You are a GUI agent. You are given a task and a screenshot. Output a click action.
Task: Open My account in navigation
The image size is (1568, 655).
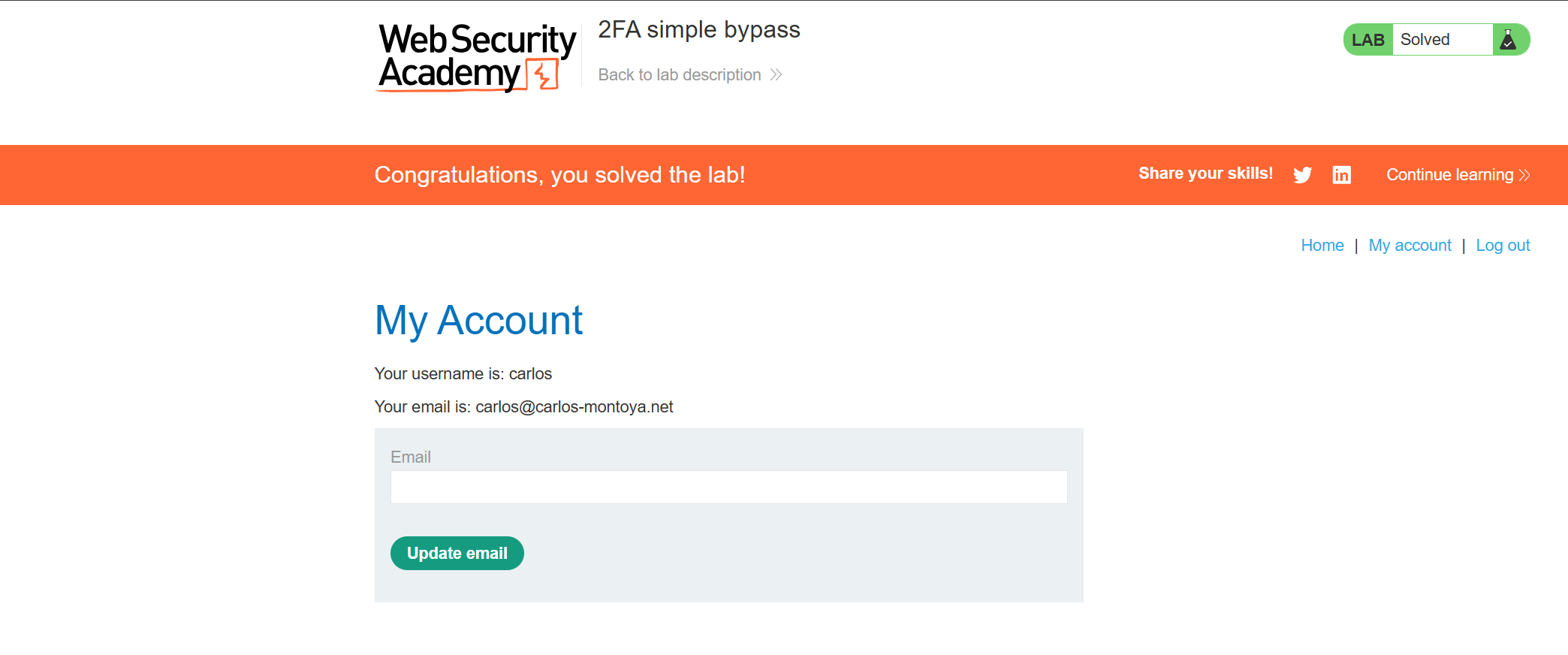point(1410,246)
